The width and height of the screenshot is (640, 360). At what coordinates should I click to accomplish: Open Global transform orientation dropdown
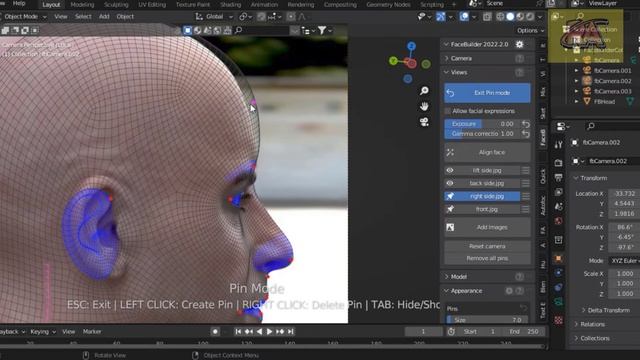(214, 17)
